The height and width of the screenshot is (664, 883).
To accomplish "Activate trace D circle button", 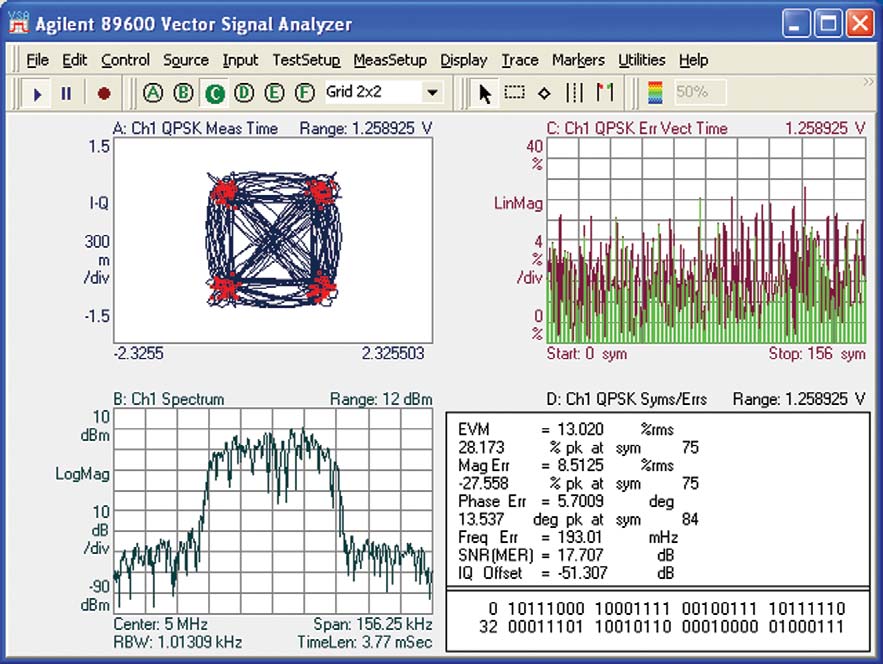I will [244, 93].
